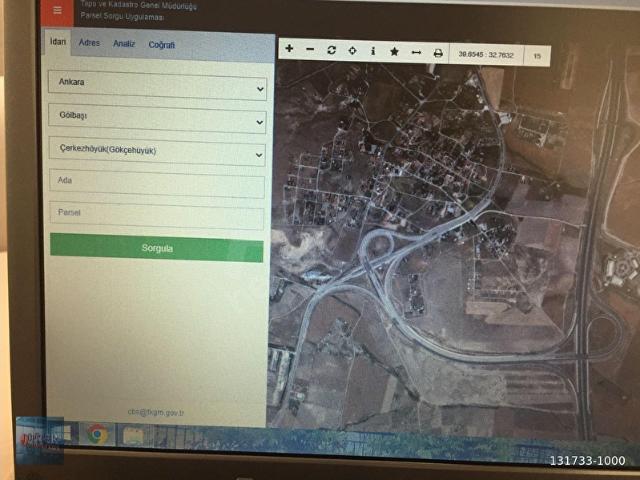This screenshot has width=640, height=480.
Task: Click the coordinates readout 39.8545 : 32.7632
Action: (x=486, y=54)
